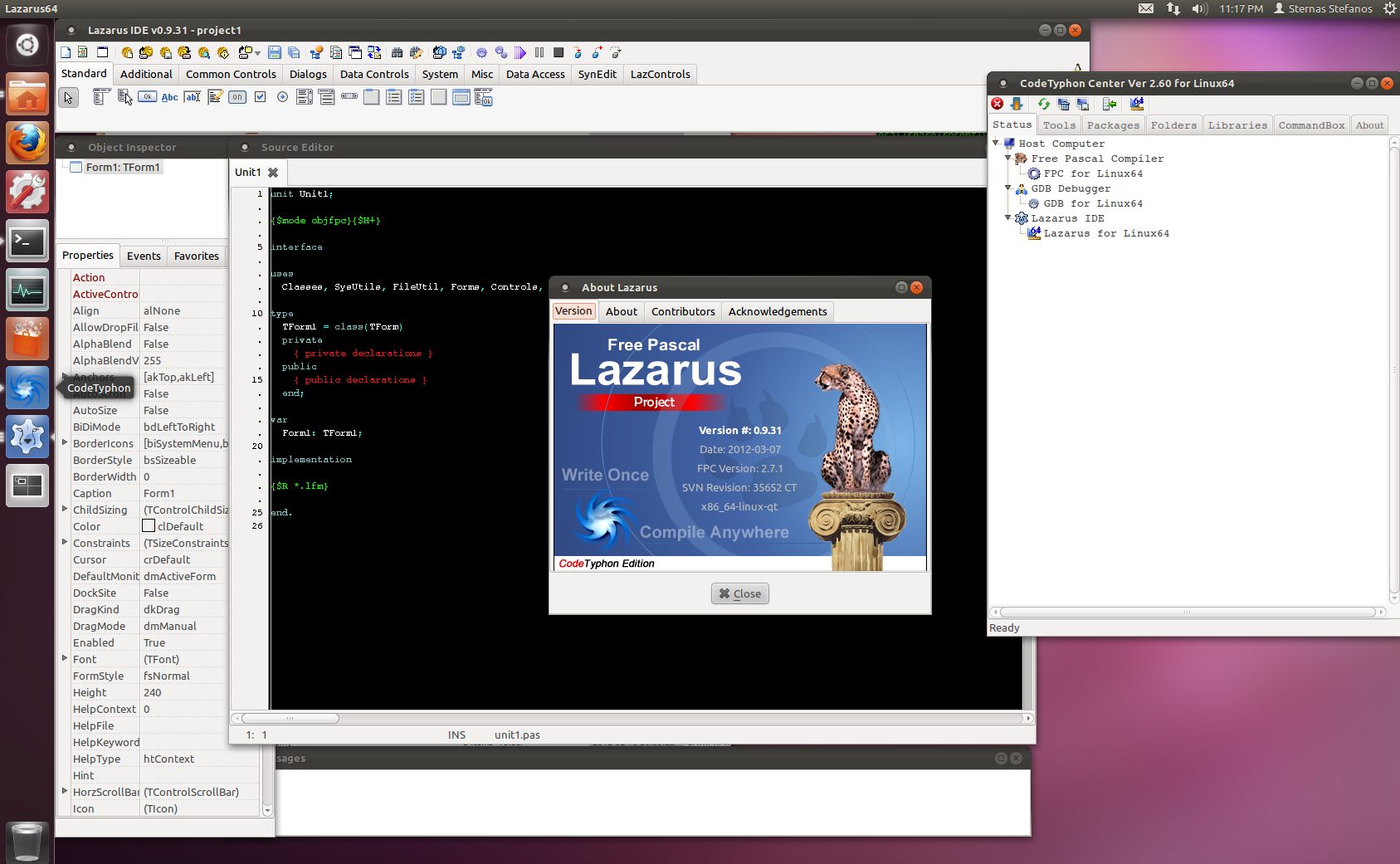Run the project with purple play icon
Screen dimensions: 1400x864
pos(520,52)
